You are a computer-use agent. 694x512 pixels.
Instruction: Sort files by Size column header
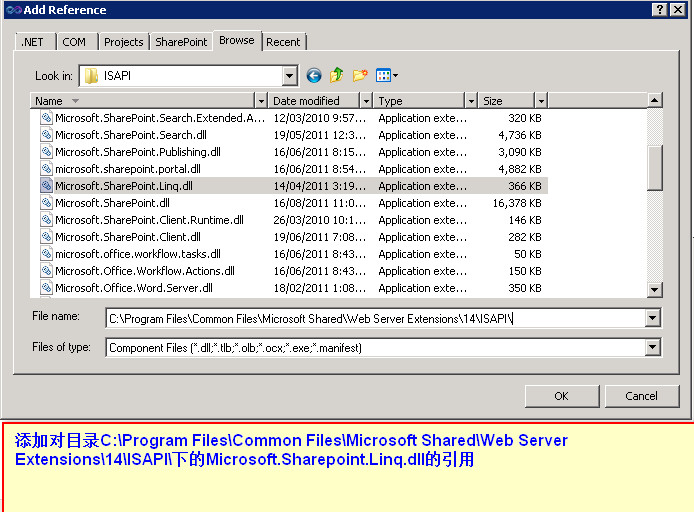506,101
